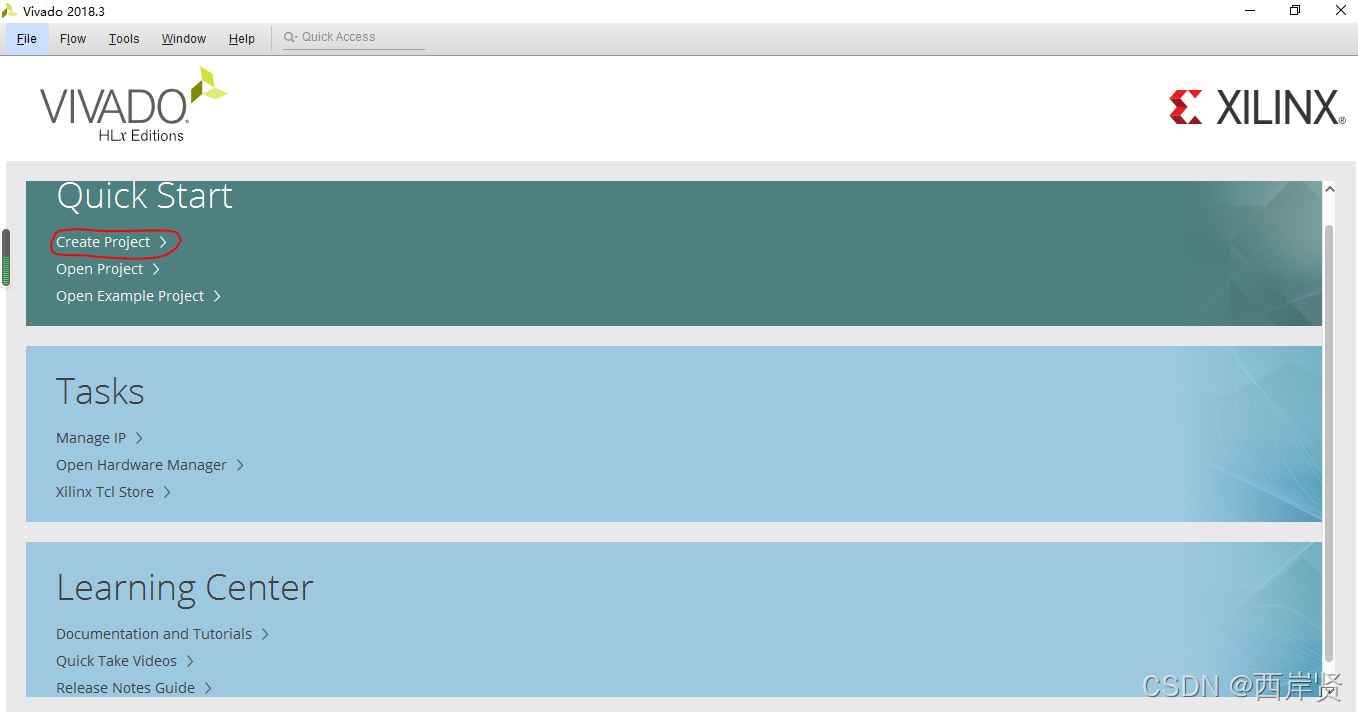Click chevron next to Open Hardware Manager

[240, 465]
